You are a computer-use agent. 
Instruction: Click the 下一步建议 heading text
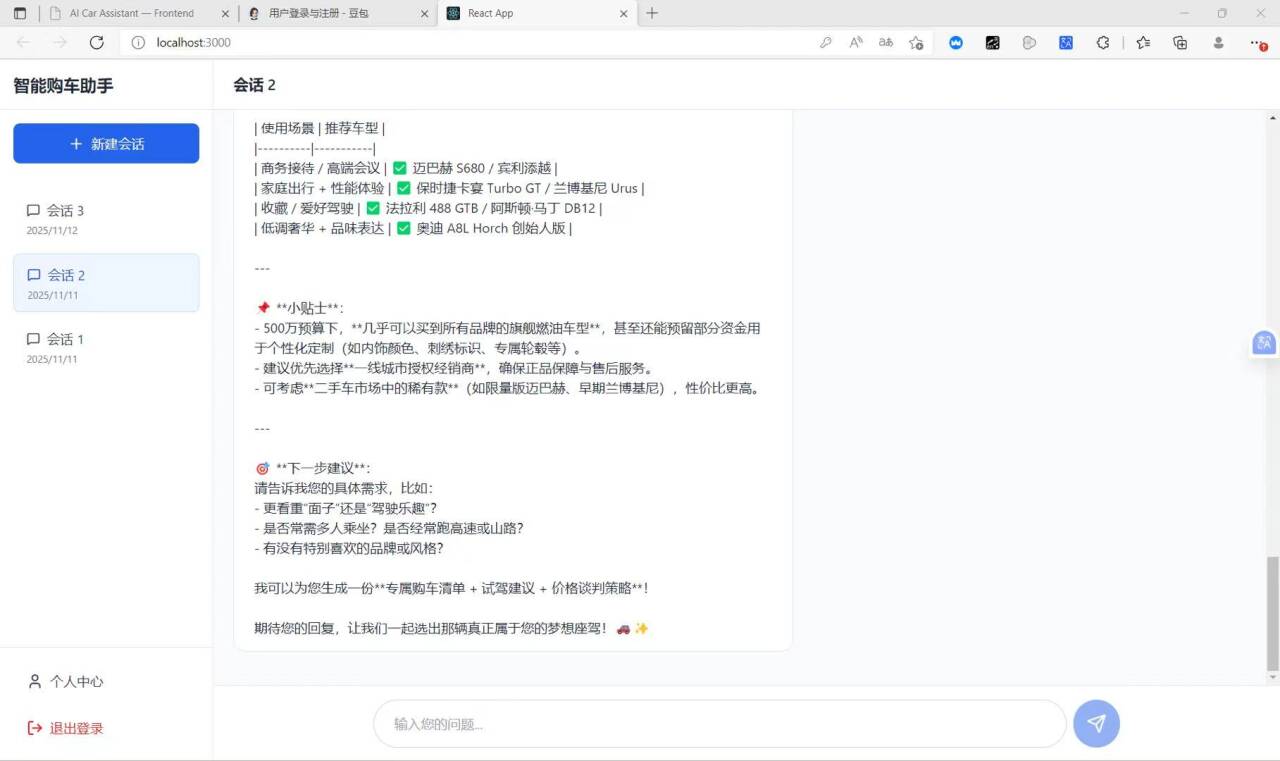click(x=314, y=468)
